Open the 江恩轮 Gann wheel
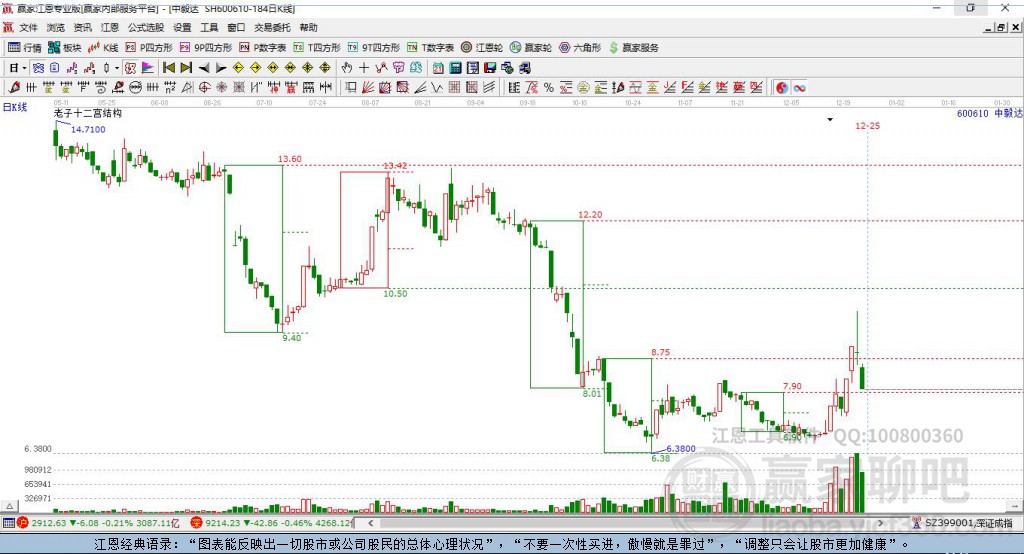Screen dimensions: 1024x554 [482, 48]
